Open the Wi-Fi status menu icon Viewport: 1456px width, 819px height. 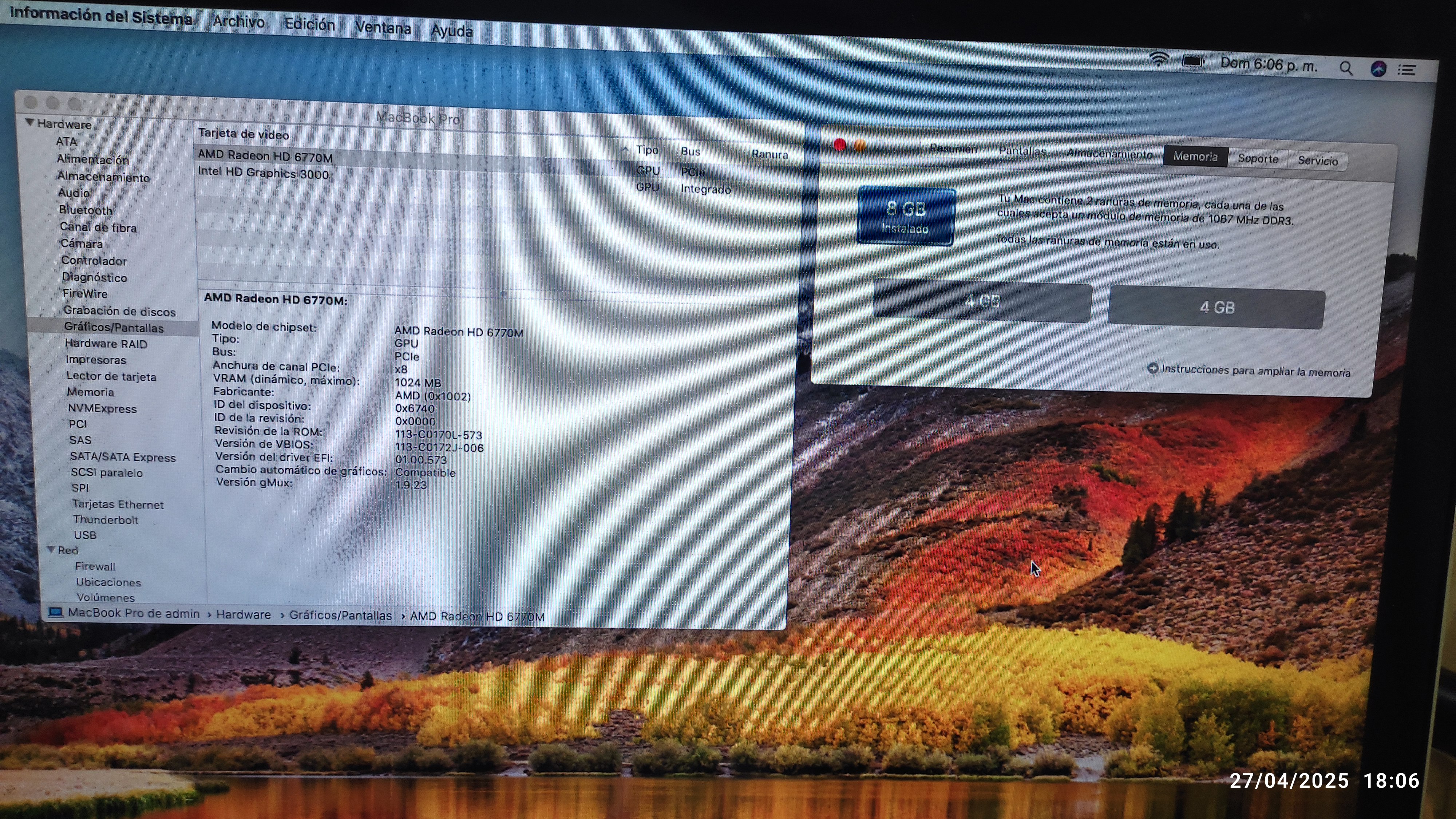1159,59
